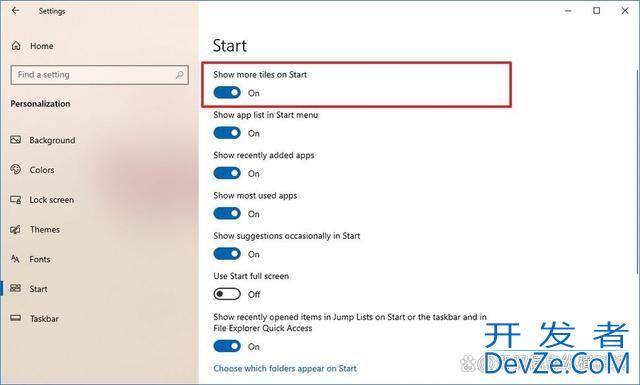
Task: Click the back arrow in Settings
Action: (16, 11)
